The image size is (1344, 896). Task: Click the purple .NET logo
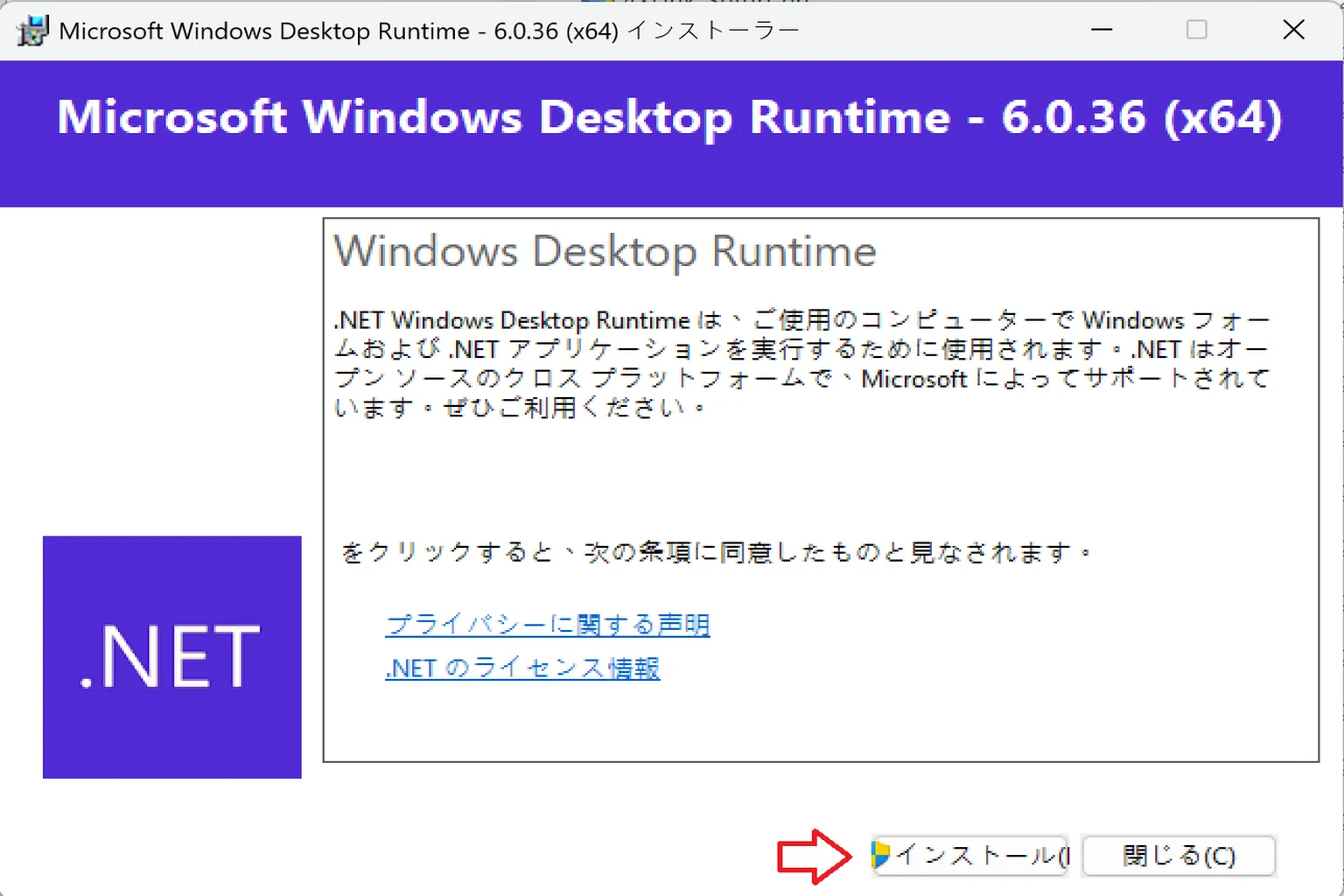[x=172, y=657]
